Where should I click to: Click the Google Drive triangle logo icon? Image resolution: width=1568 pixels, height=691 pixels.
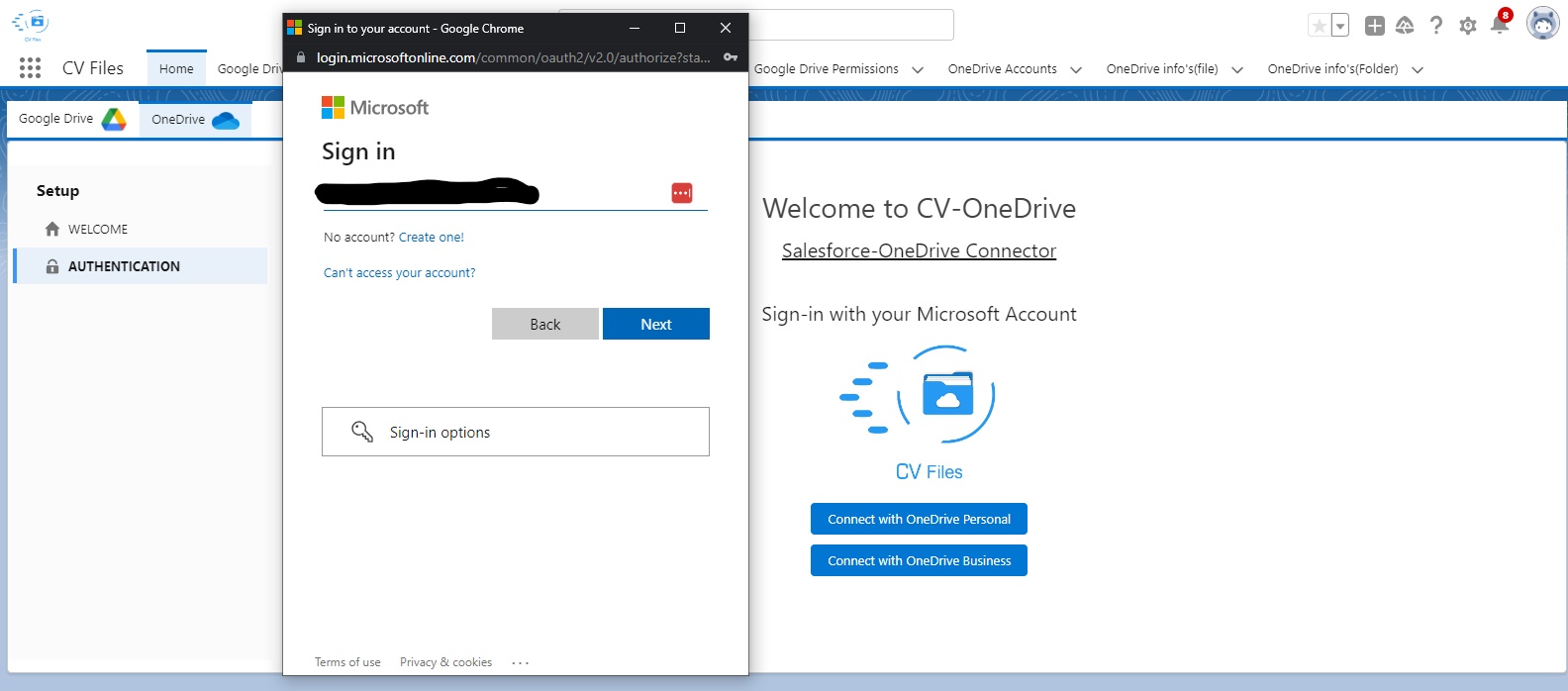(114, 120)
